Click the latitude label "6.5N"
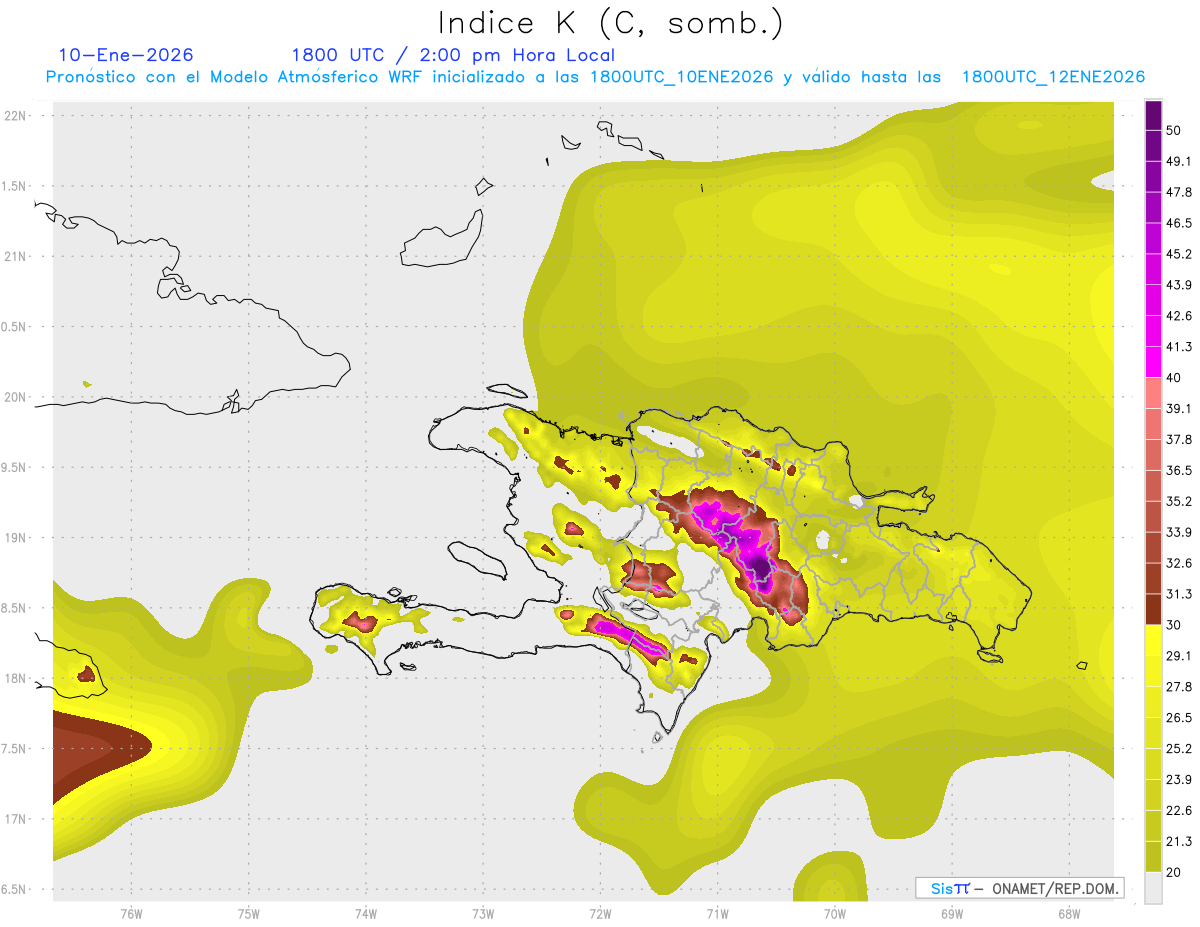This screenshot has height=927, width=1200. (x=14, y=889)
